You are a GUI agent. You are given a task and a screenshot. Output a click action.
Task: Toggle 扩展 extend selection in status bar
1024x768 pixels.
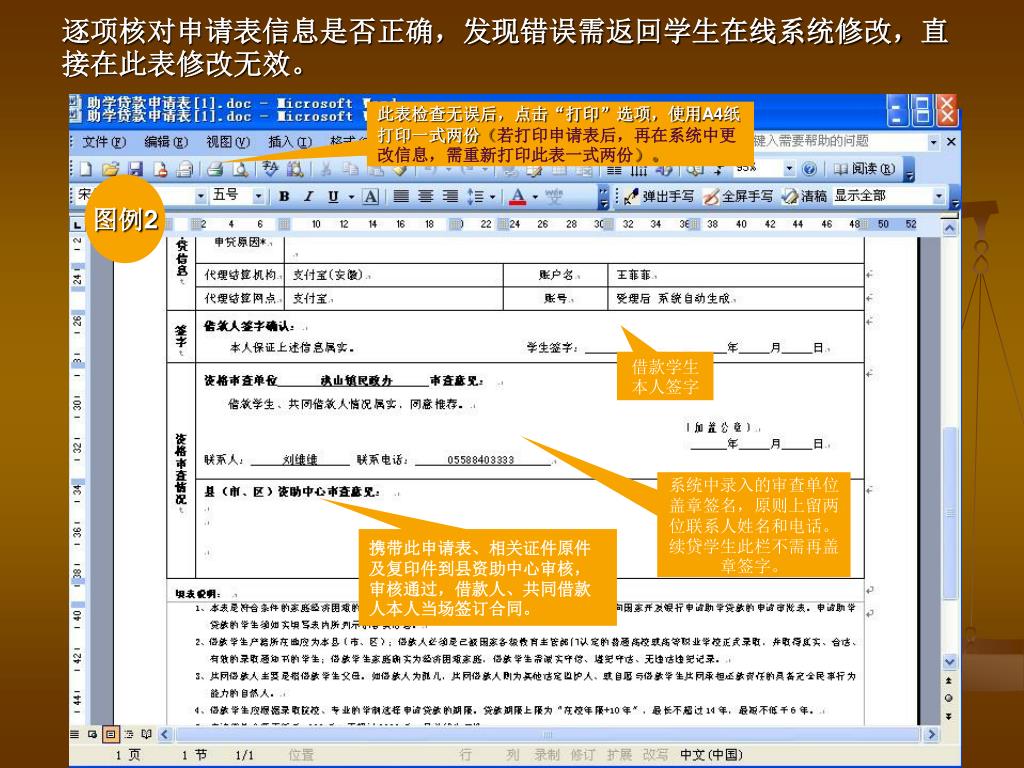[x=619, y=755]
